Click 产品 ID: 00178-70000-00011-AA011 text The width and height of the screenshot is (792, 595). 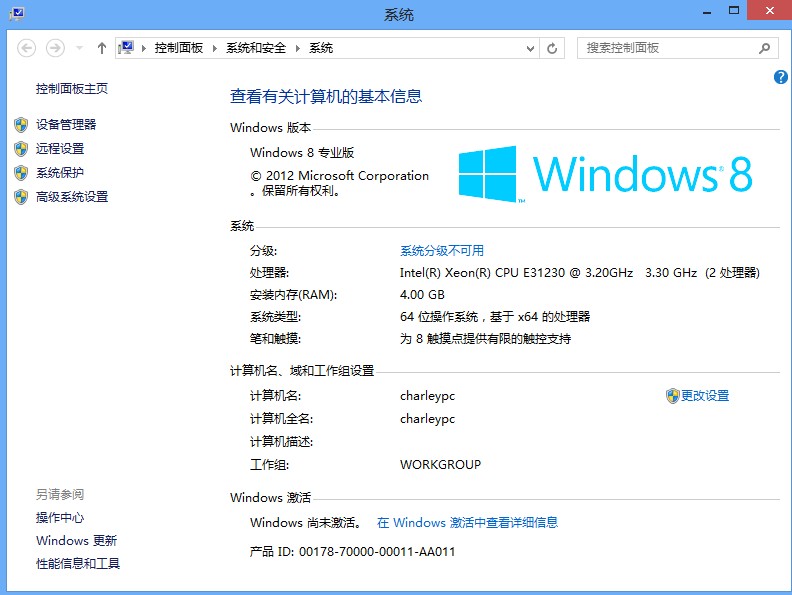tap(352, 552)
